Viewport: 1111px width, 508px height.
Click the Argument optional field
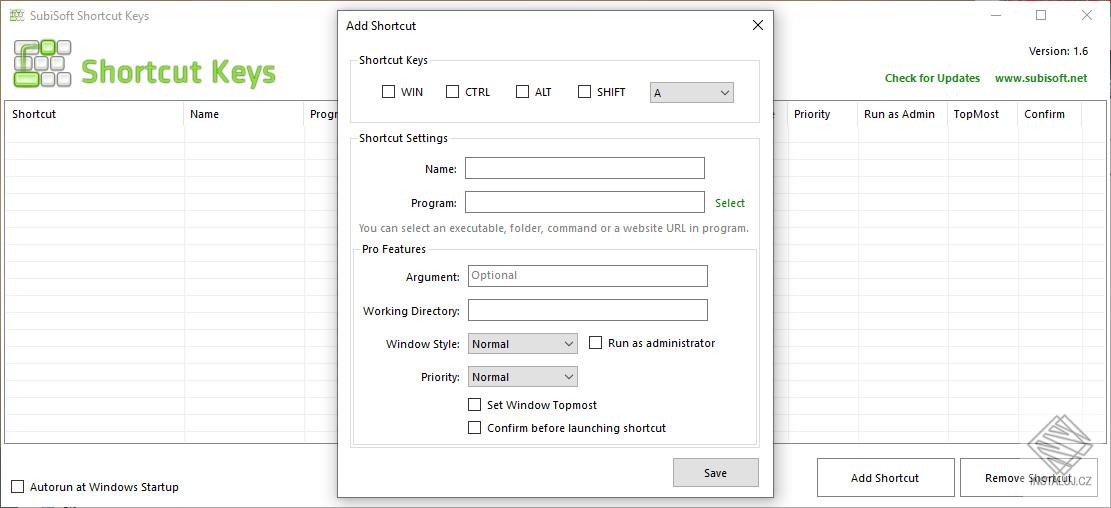[587, 276]
